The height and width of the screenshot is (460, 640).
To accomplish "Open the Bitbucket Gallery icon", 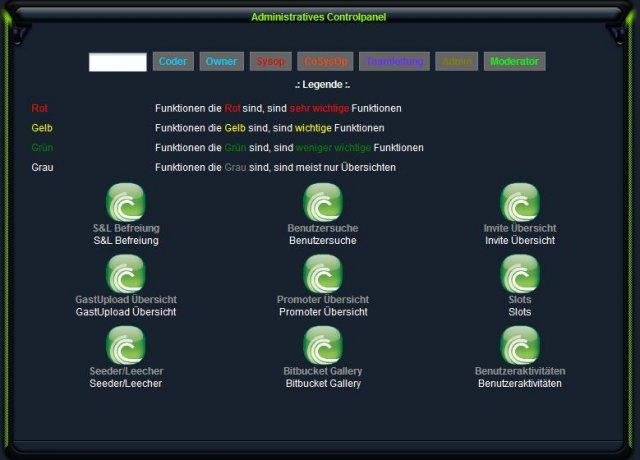I will (323, 345).
